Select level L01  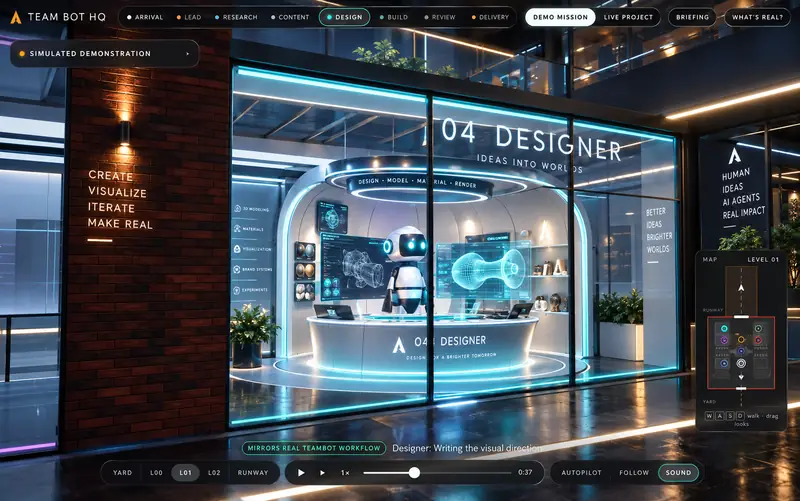pyautogui.click(x=185, y=473)
